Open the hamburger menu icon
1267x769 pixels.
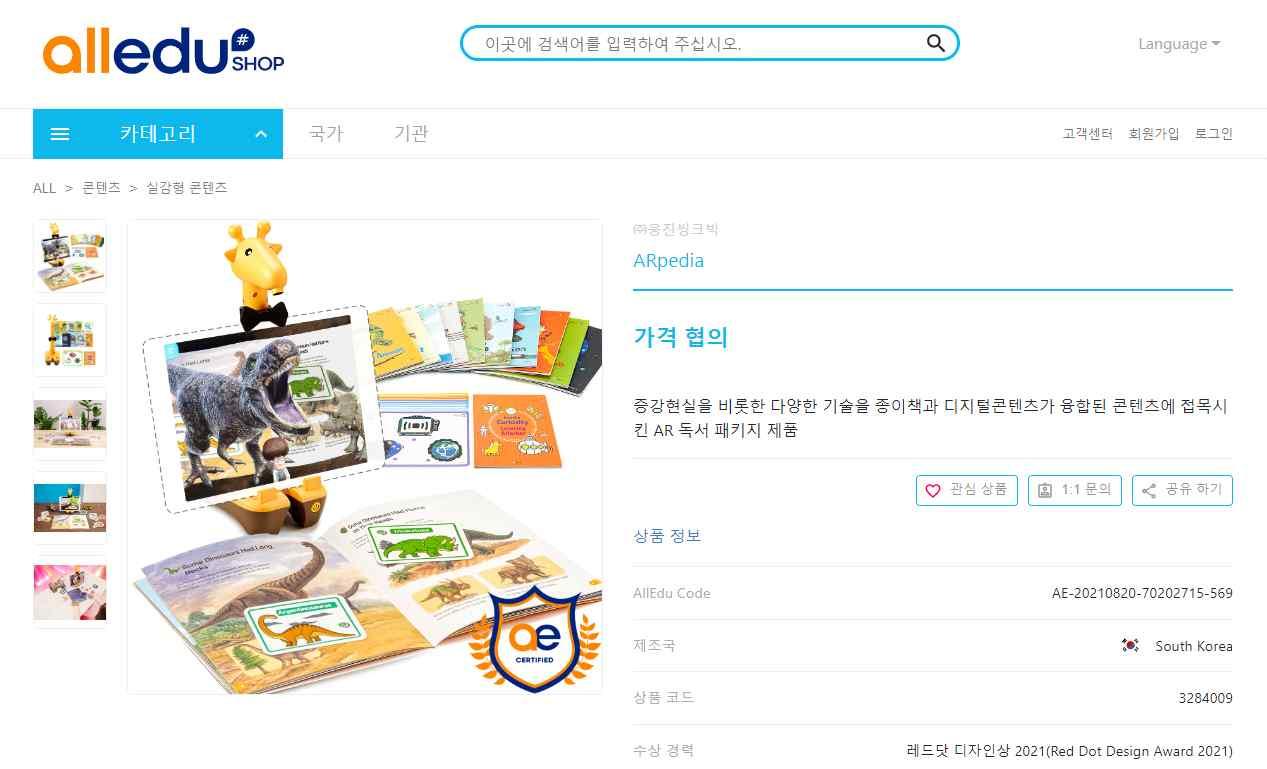[60, 134]
